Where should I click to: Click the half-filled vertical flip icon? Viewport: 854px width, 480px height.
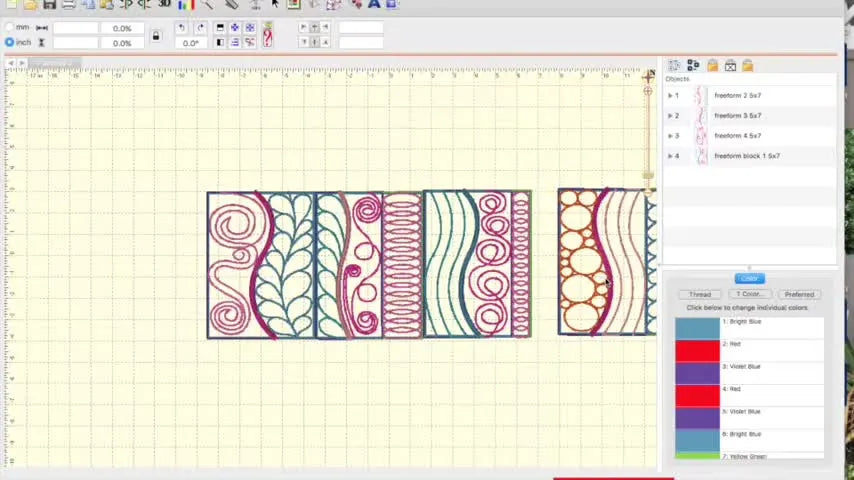220,42
